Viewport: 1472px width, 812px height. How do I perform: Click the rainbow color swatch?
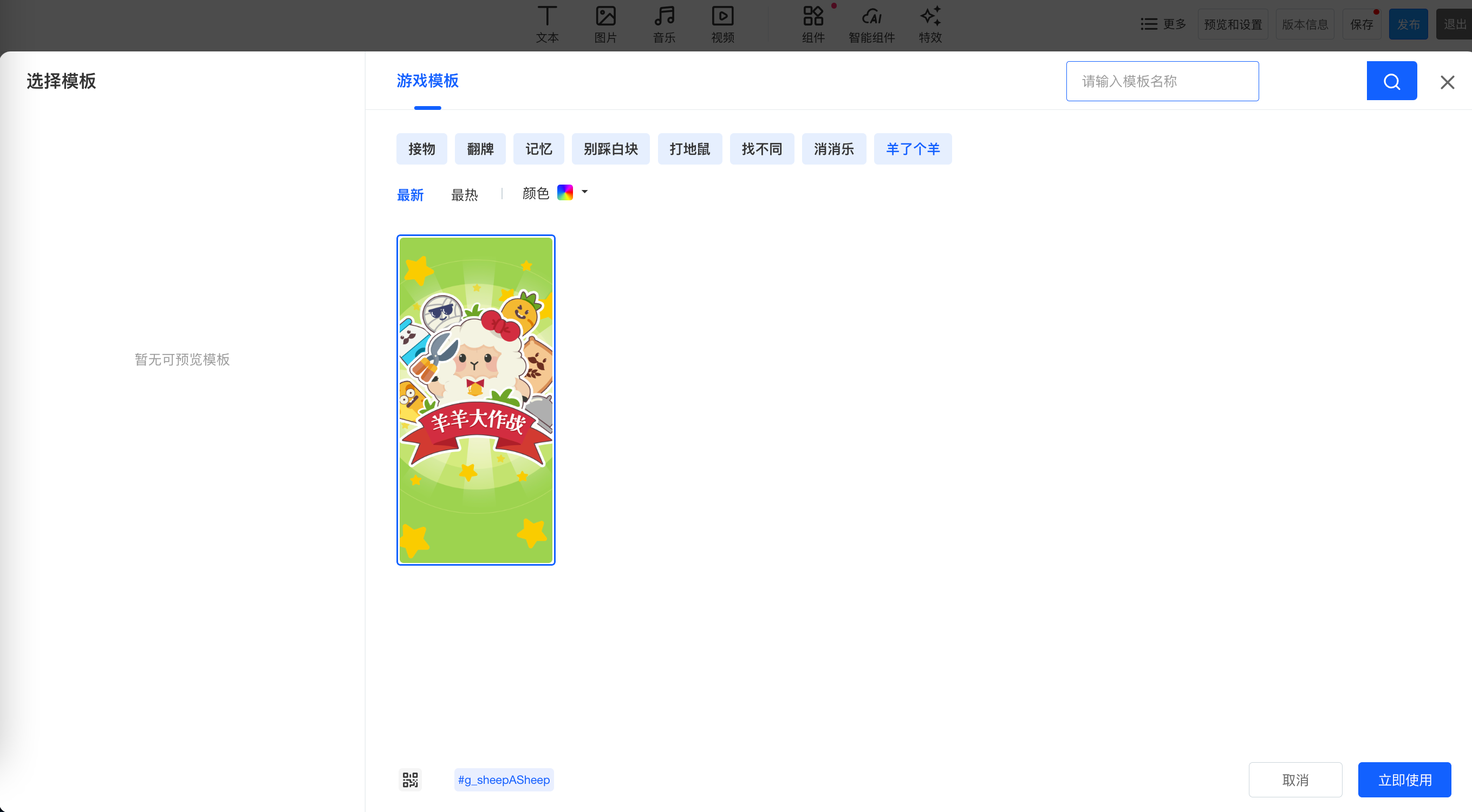pyautogui.click(x=564, y=192)
